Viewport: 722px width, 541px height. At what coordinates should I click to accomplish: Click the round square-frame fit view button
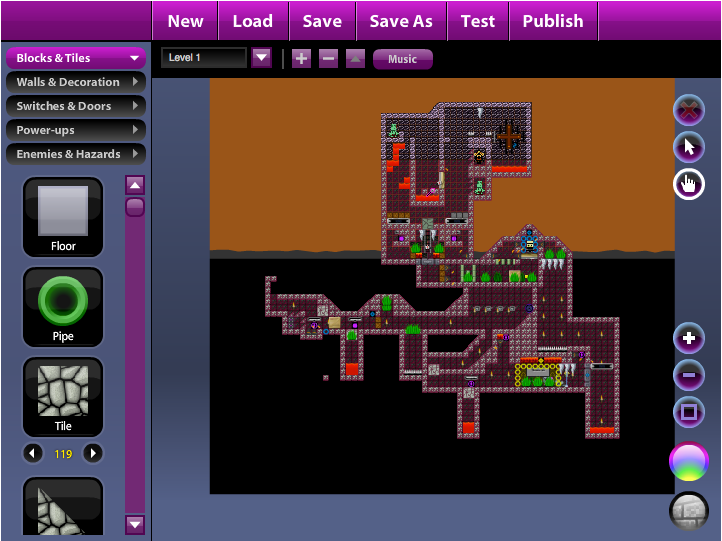click(689, 412)
